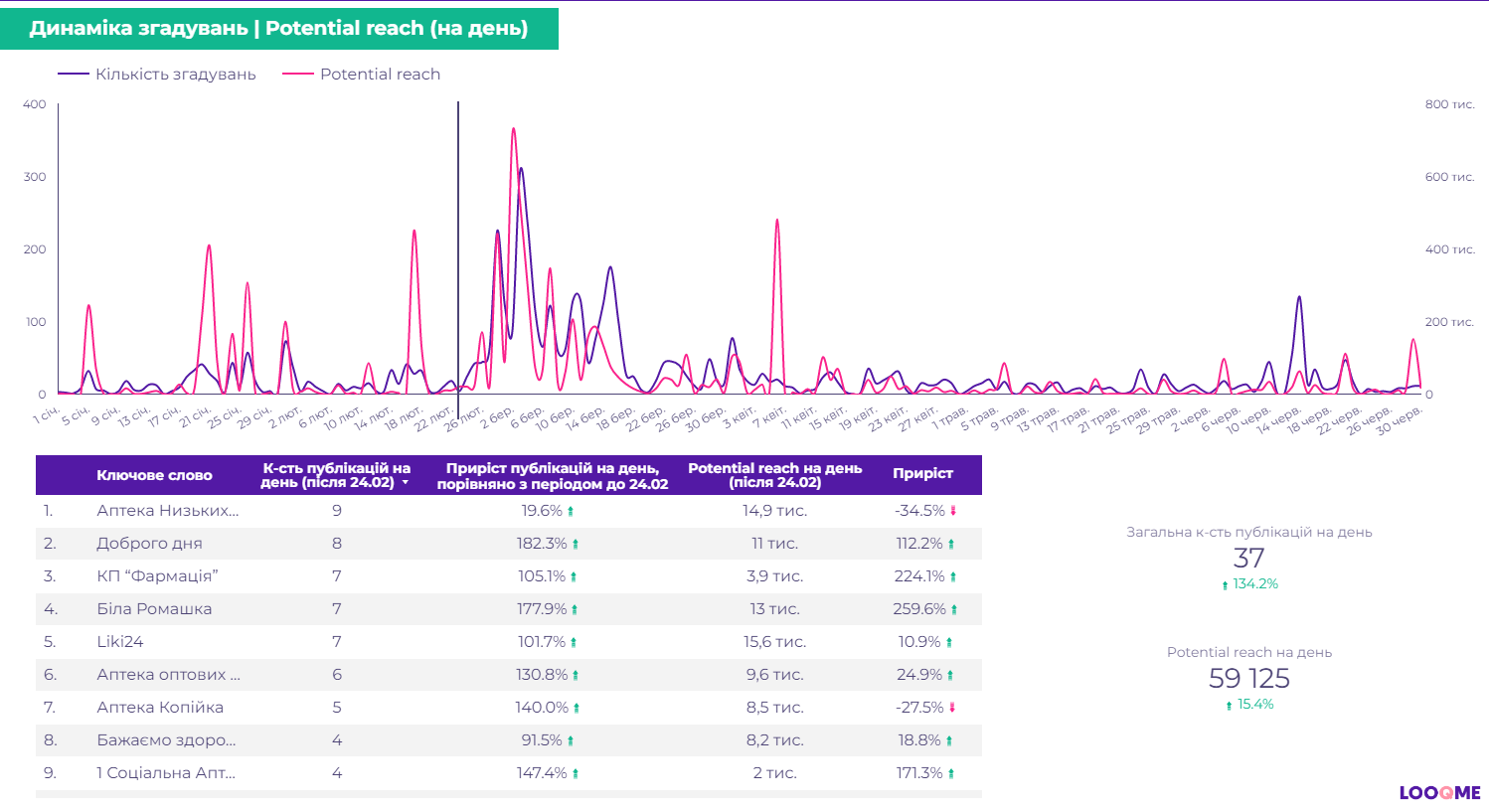
Task: Select the 1 Соціальна Апт… keyword
Action: click(166, 773)
